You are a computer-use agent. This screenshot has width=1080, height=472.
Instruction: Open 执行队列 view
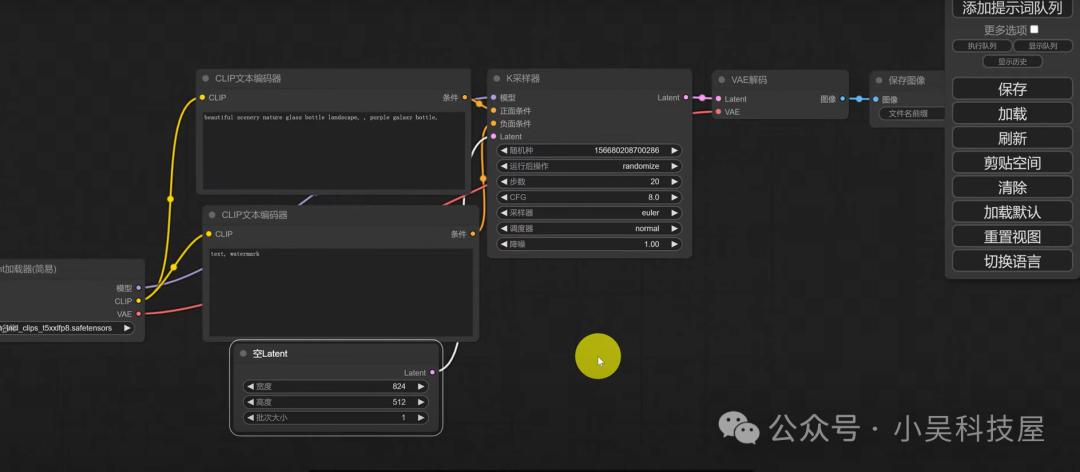coord(982,45)
